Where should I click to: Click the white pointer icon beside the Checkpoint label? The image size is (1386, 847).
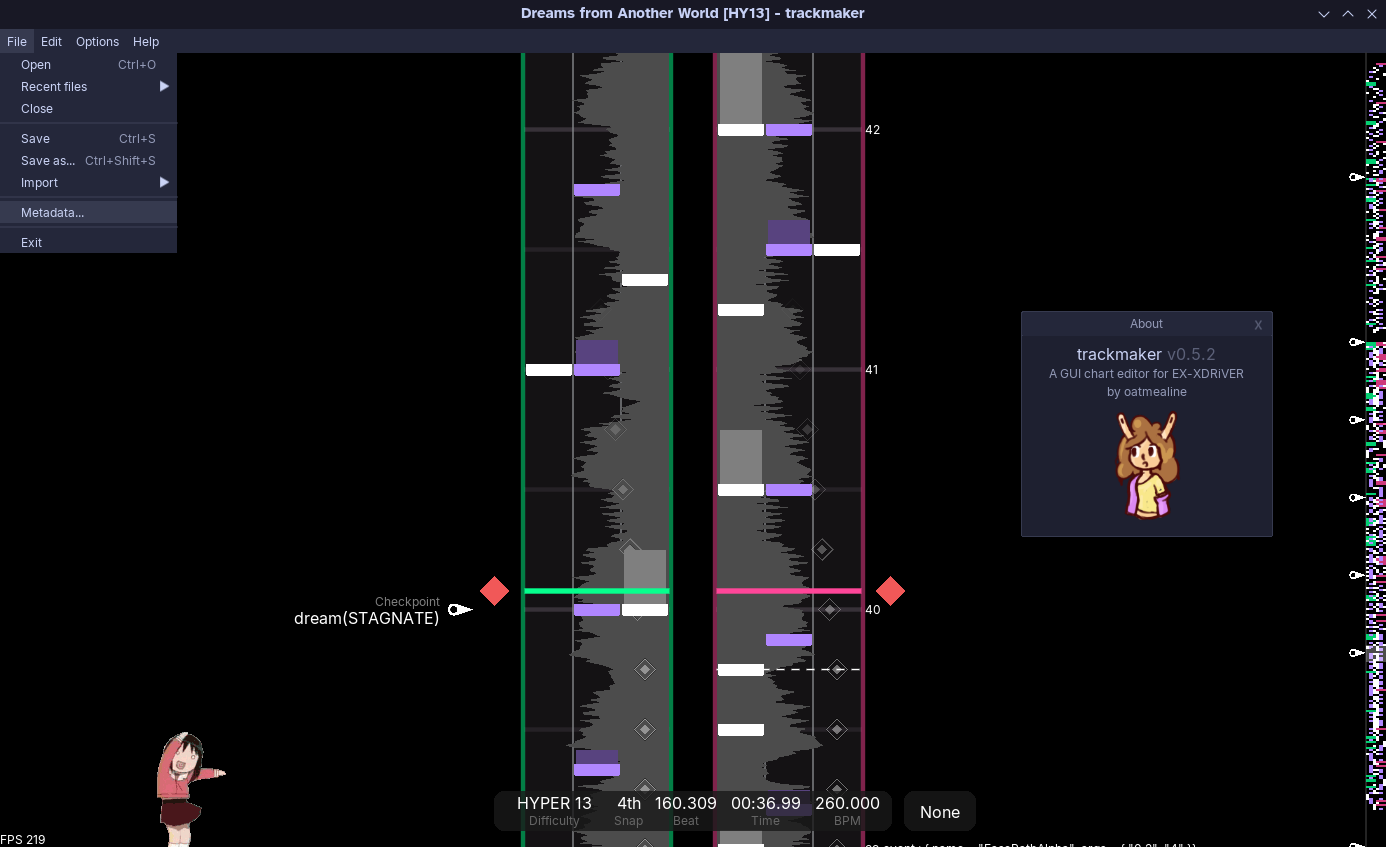[x=459, y=609]
